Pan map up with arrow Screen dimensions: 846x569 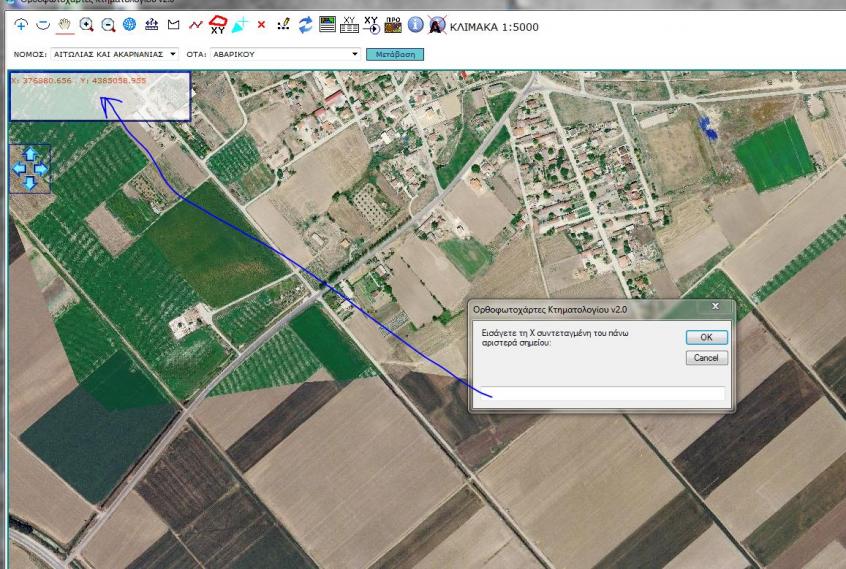pyautogui.click(x=30, y=154)
